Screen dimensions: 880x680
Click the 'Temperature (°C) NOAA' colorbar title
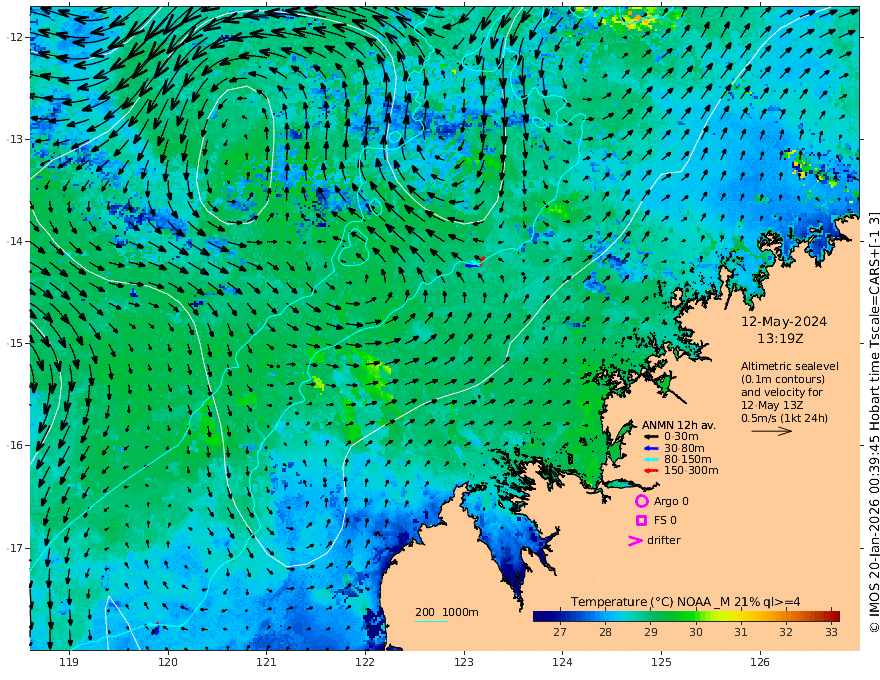(686, 602)
